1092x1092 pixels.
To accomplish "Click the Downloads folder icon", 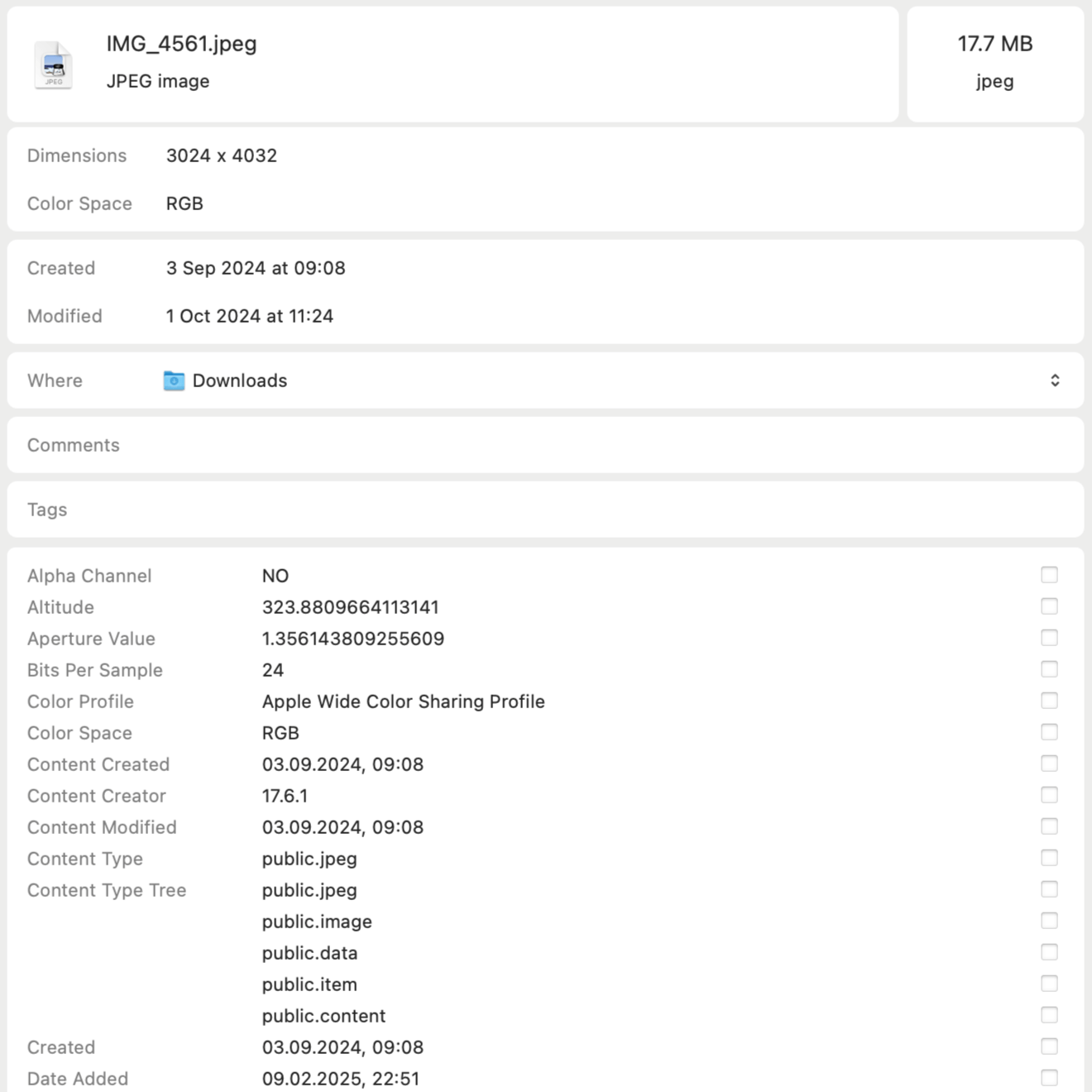I will pyautogui.click(x=174, y=381).
